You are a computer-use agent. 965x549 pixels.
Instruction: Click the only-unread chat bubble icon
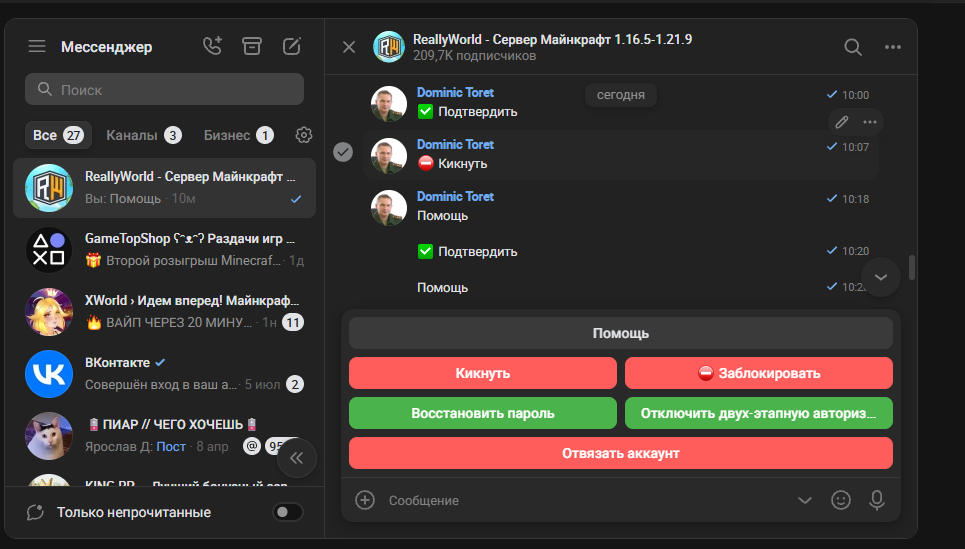pyautogui.click(x=35, y=512)
